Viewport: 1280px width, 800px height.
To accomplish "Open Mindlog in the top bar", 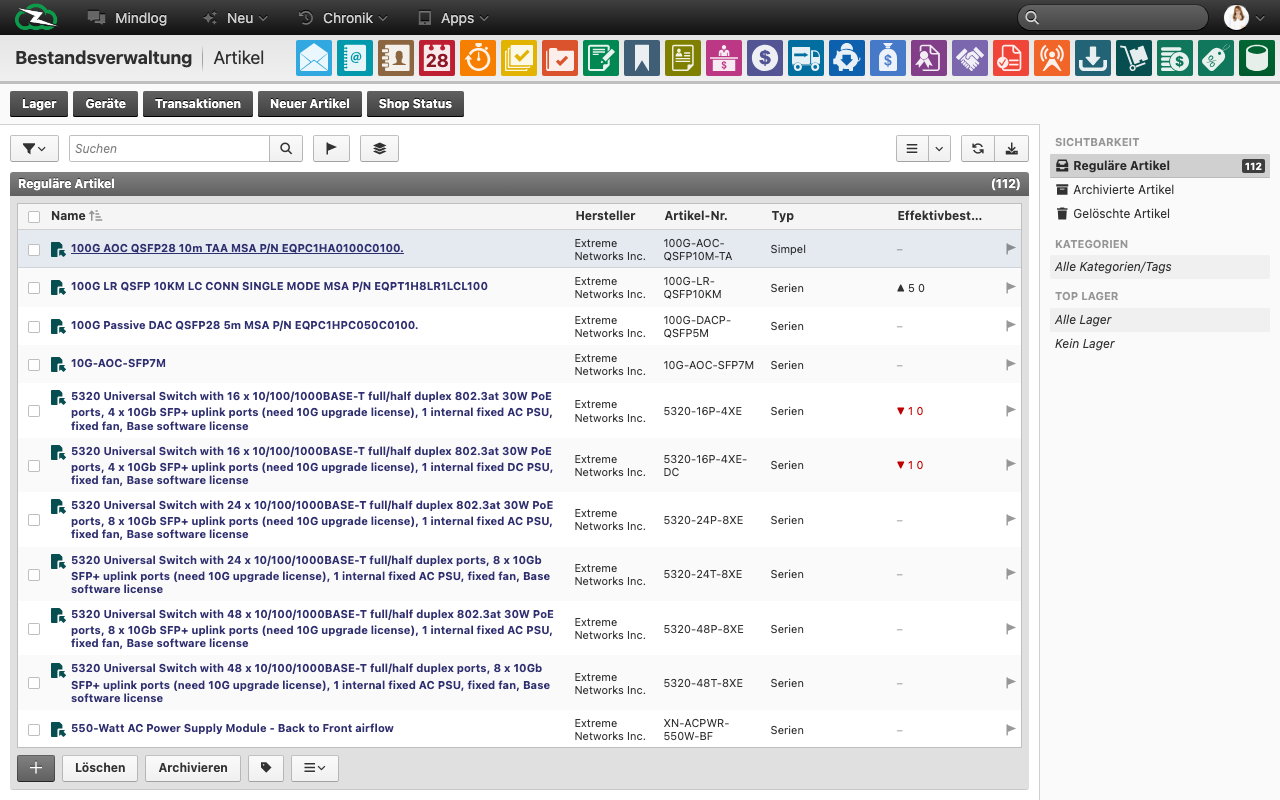I will click(127, 18).
